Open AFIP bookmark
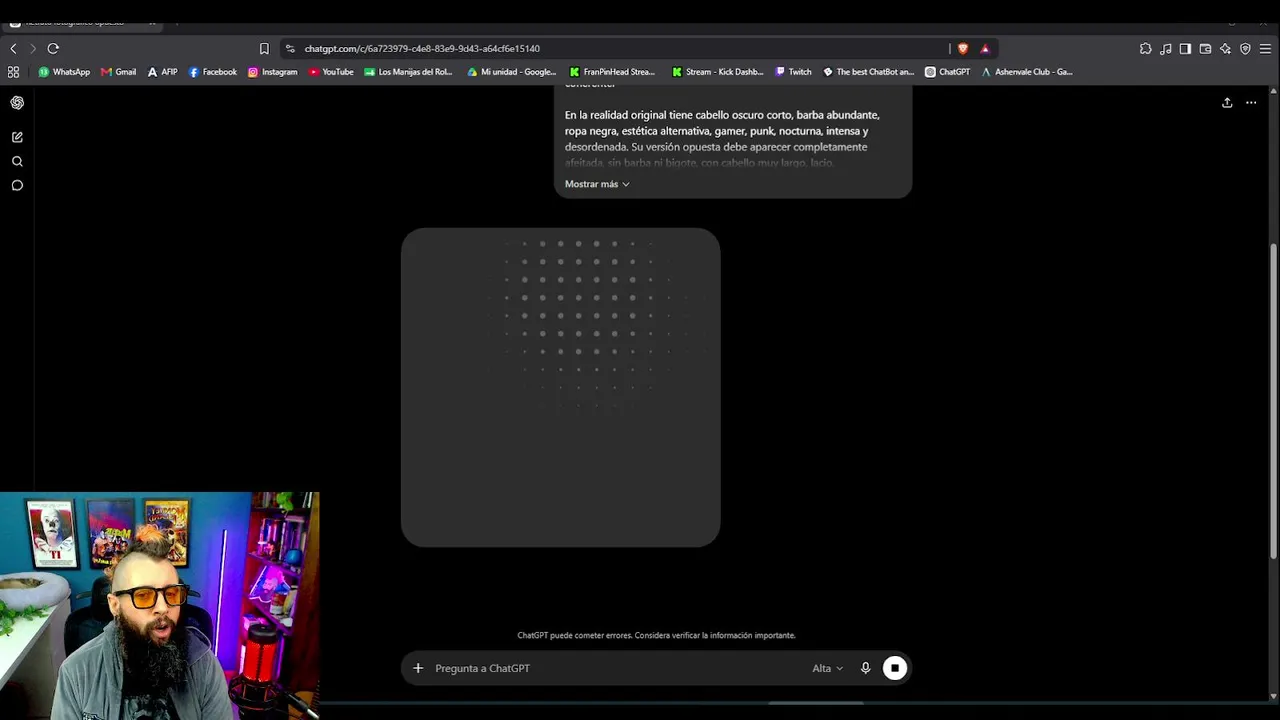Image resolution: width=1280 pixels, height=720 pixels. coord(162,72)
